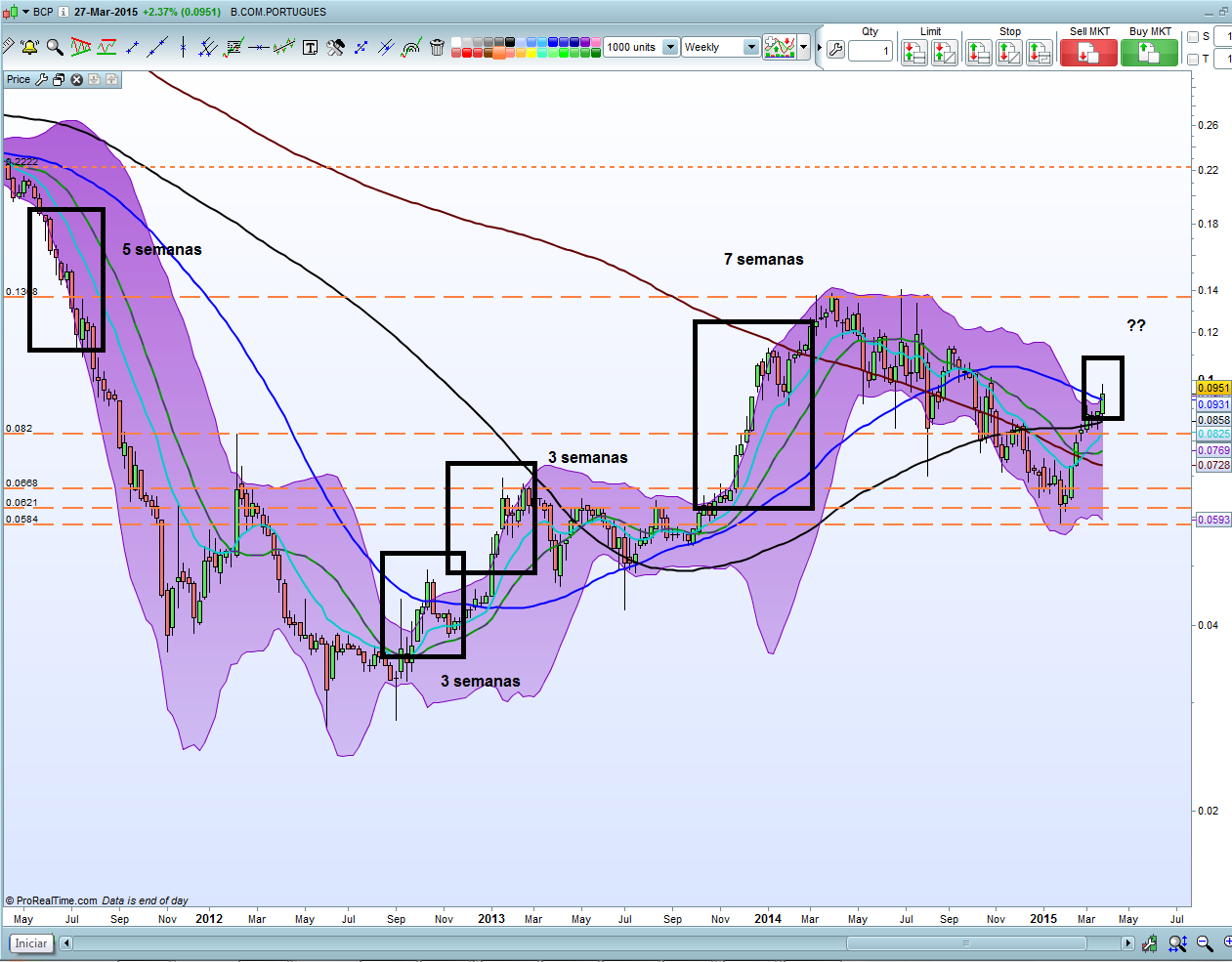This screenshot has height=962, width=1232.
Task: Click the '7 semanas' chart annotation
Action: pyautogui.click(x=764, y=259)
